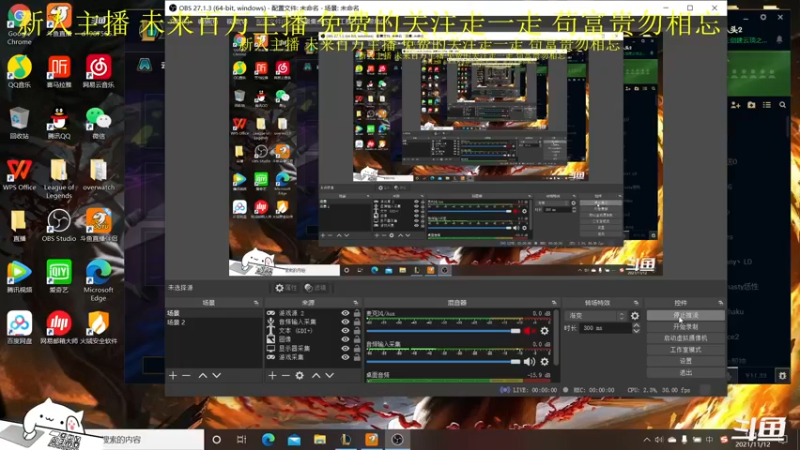
Task: Toggle the lock on the 文本 (GDI+) source
Action: 357,331
